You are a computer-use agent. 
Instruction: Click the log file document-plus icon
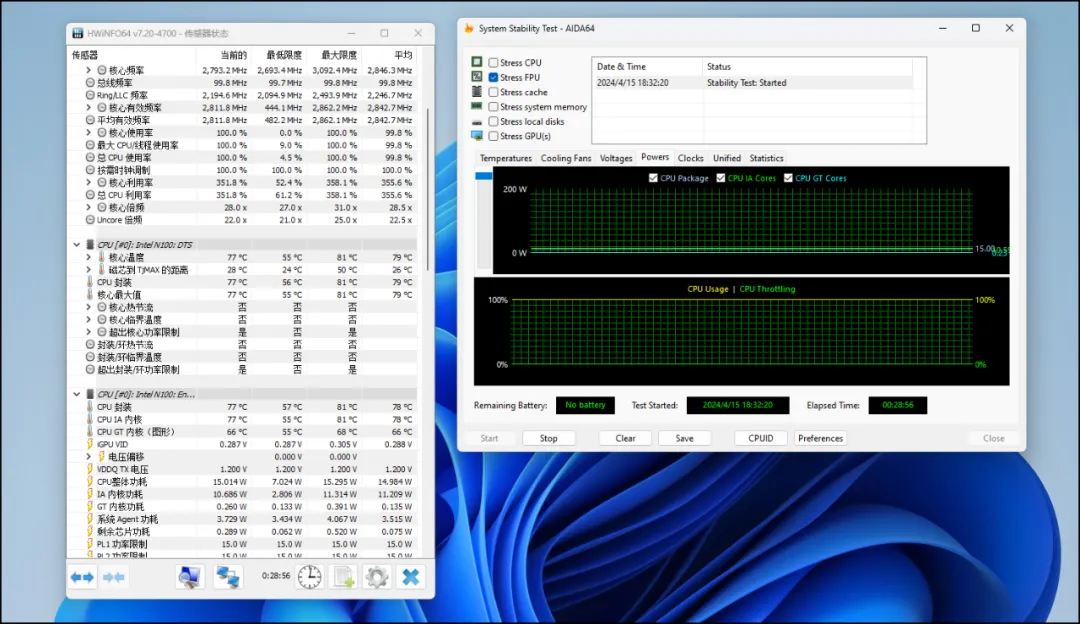[x=343, y=577]
